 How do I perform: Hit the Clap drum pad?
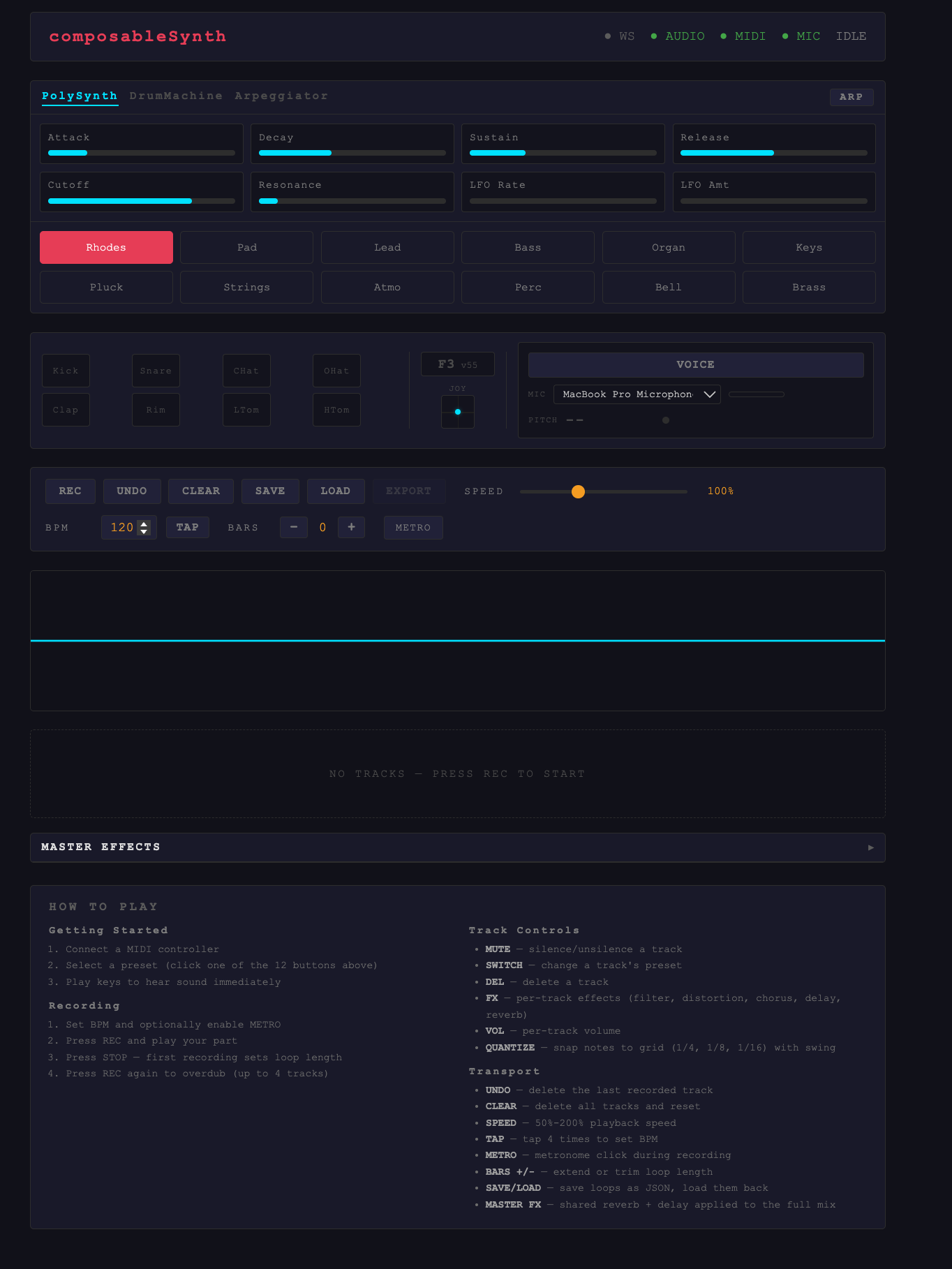pyautogui.click(x=66, y=410)
